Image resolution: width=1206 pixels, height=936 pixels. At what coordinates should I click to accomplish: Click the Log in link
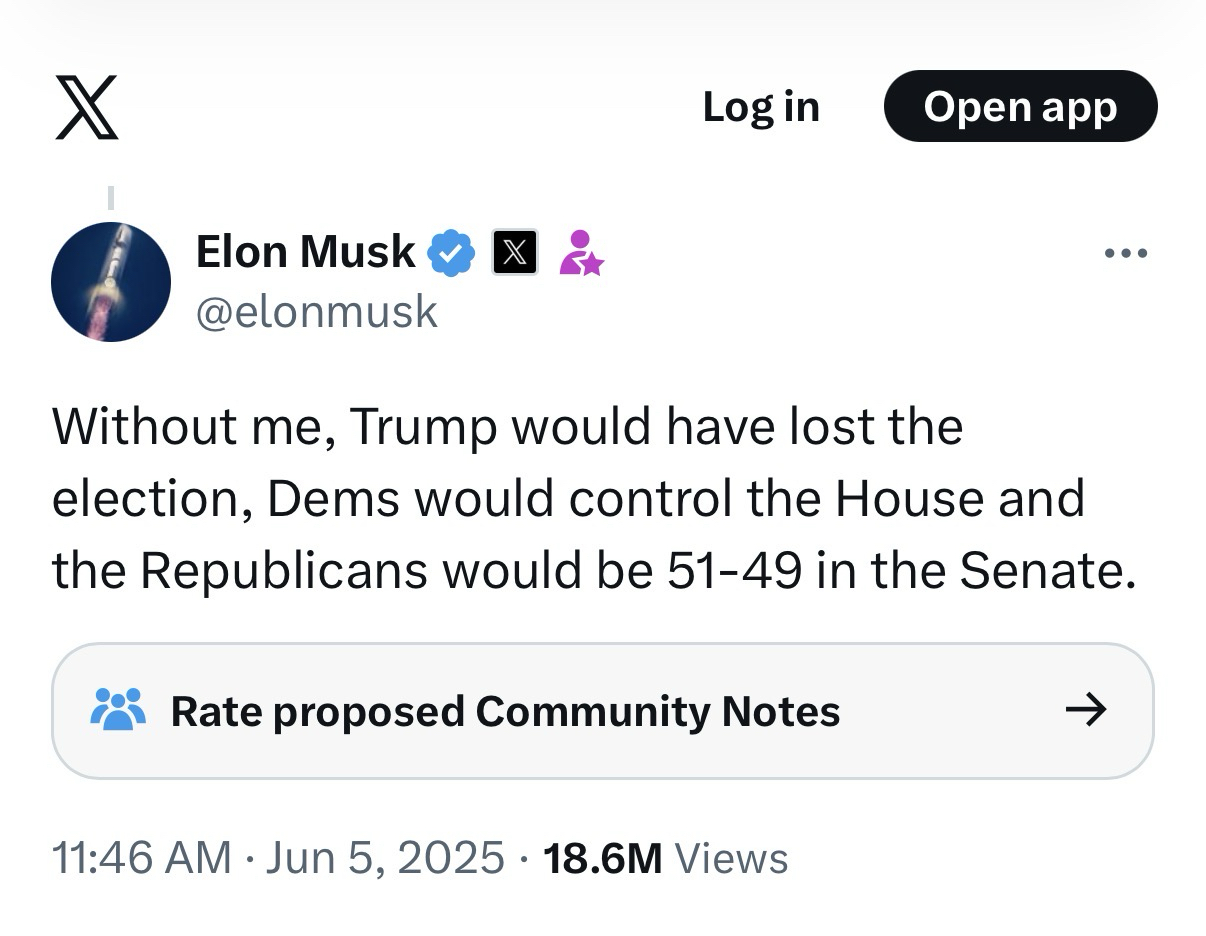coord(760,107)
